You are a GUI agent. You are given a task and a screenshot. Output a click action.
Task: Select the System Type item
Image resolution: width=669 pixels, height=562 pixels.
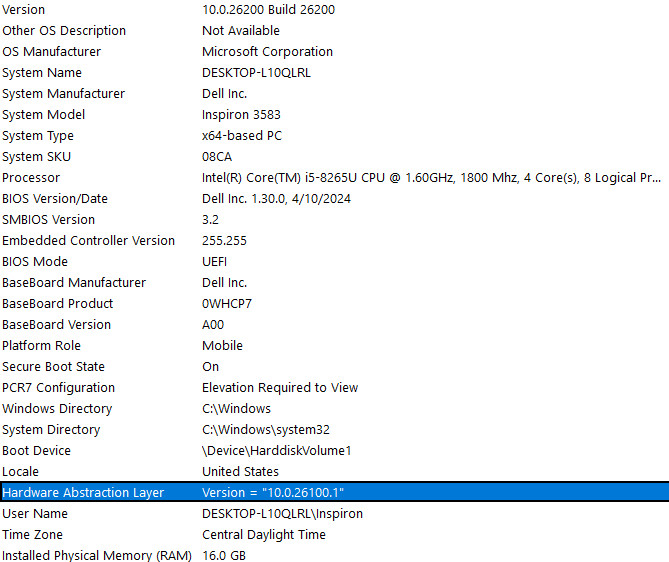pos(38,135)
